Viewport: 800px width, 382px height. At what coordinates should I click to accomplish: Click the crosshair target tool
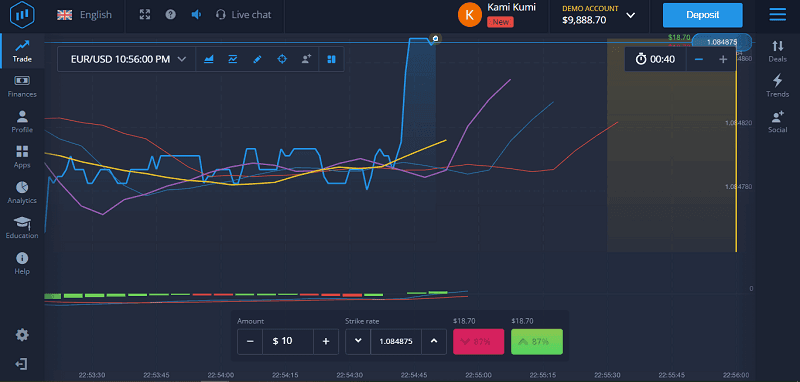tap(282, 59)
